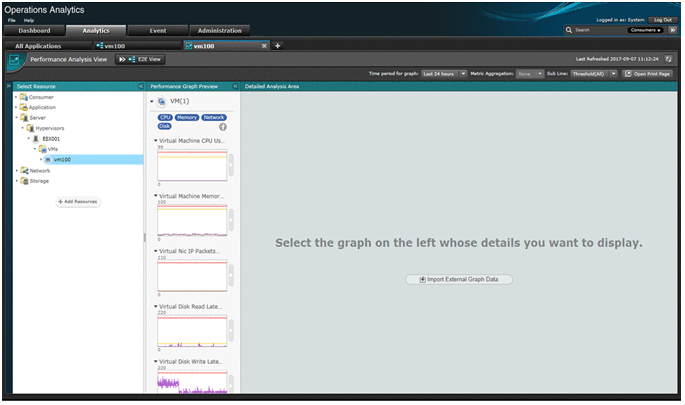This screenshot has width=685, height=405.
Task: Click the Hypervisors folder icon
Action: pos(30,128)
